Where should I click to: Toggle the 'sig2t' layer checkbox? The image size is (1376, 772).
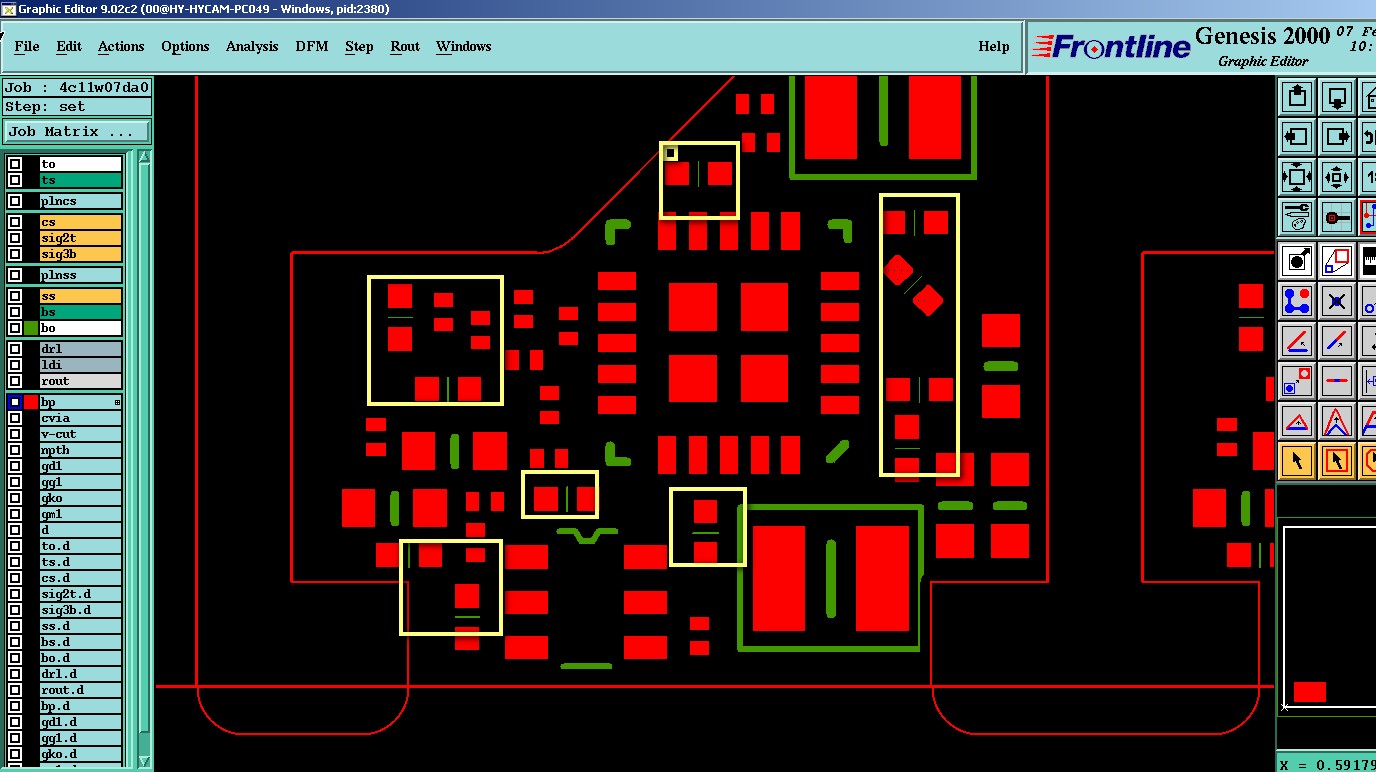tap(15, 238)
